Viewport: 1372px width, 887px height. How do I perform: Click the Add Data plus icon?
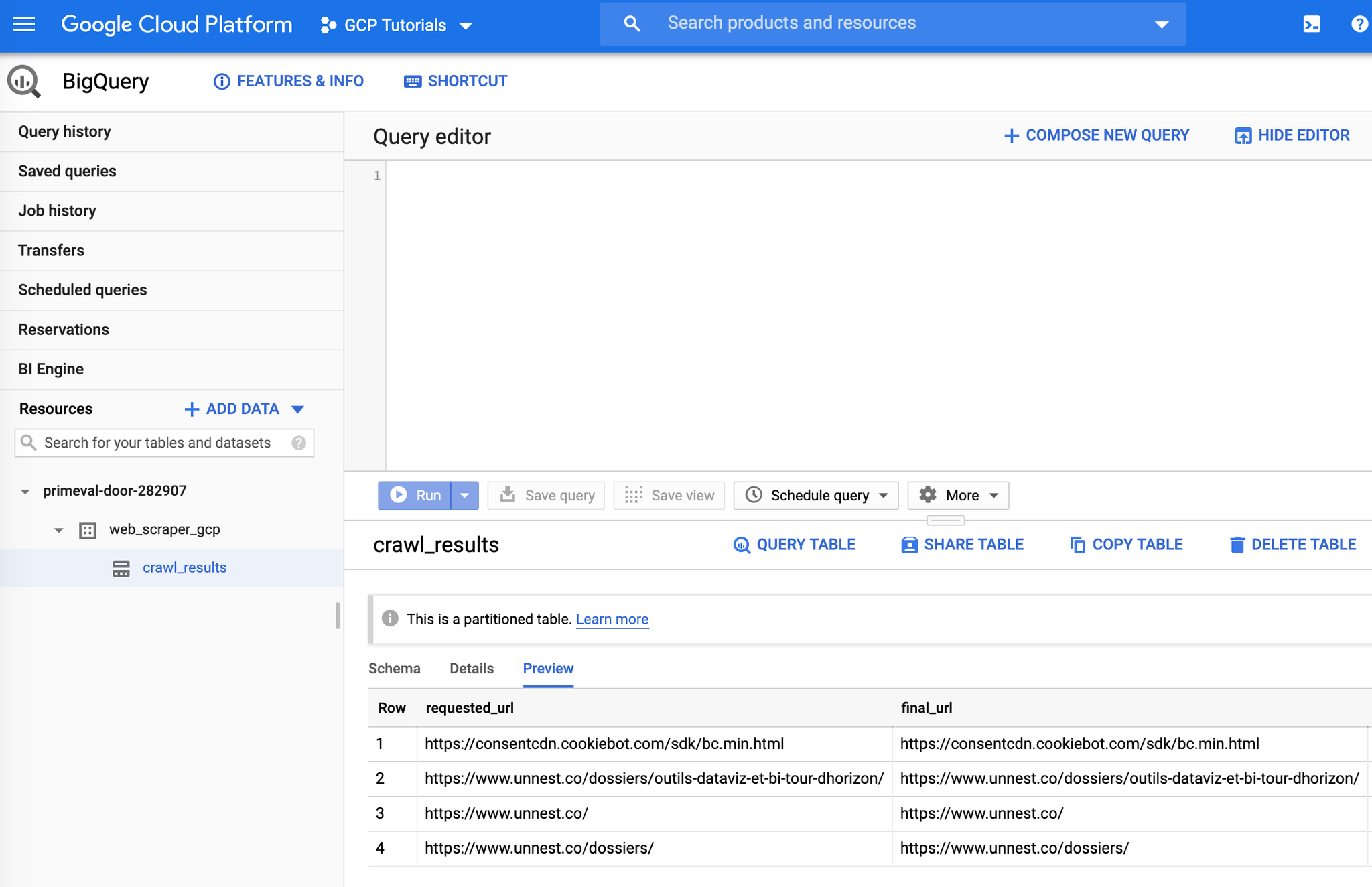192,409
